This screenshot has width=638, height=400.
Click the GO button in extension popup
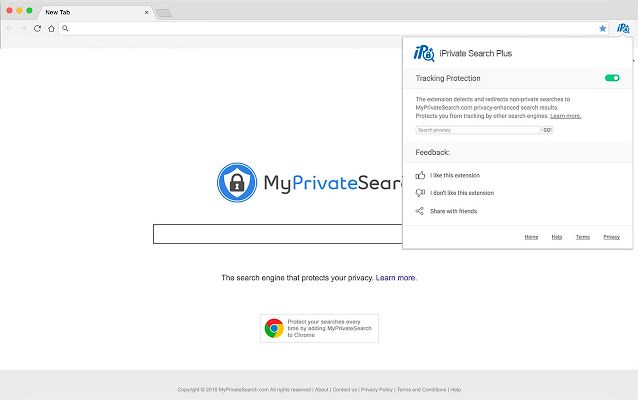[547, 130]
